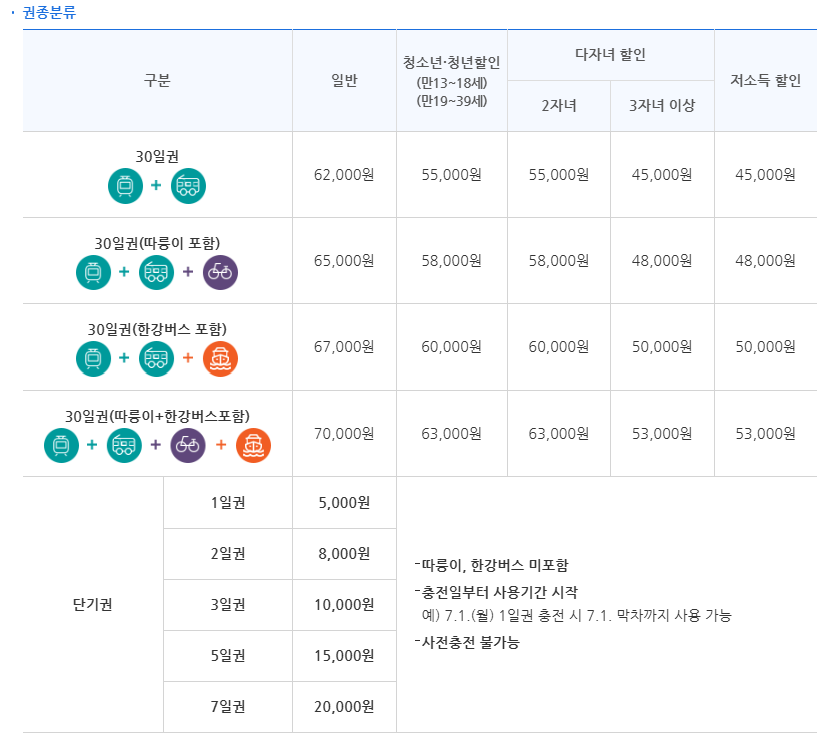Click the subway icon in 30일권(따릉이+한강버스포함) row
Image resolution: width=834 pixels, height=744 pixels.
coord(61,445)
